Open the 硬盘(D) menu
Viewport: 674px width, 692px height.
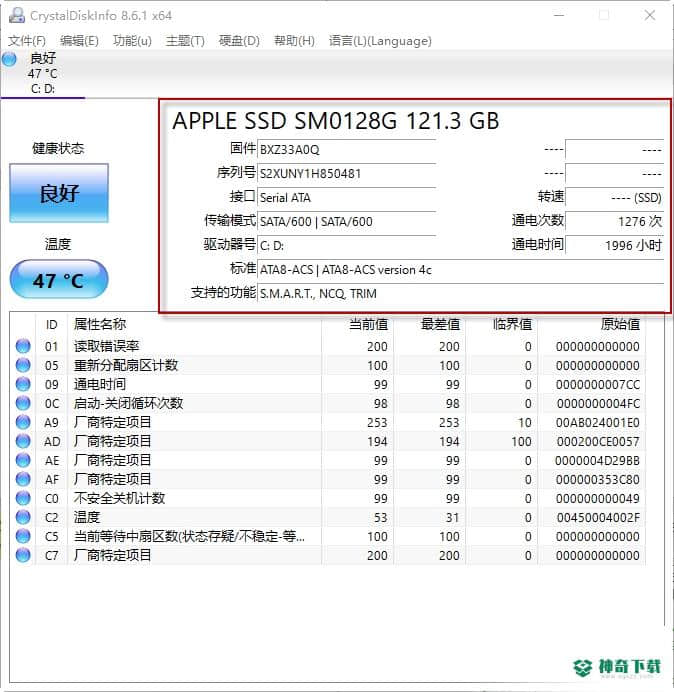click(239, 41)
